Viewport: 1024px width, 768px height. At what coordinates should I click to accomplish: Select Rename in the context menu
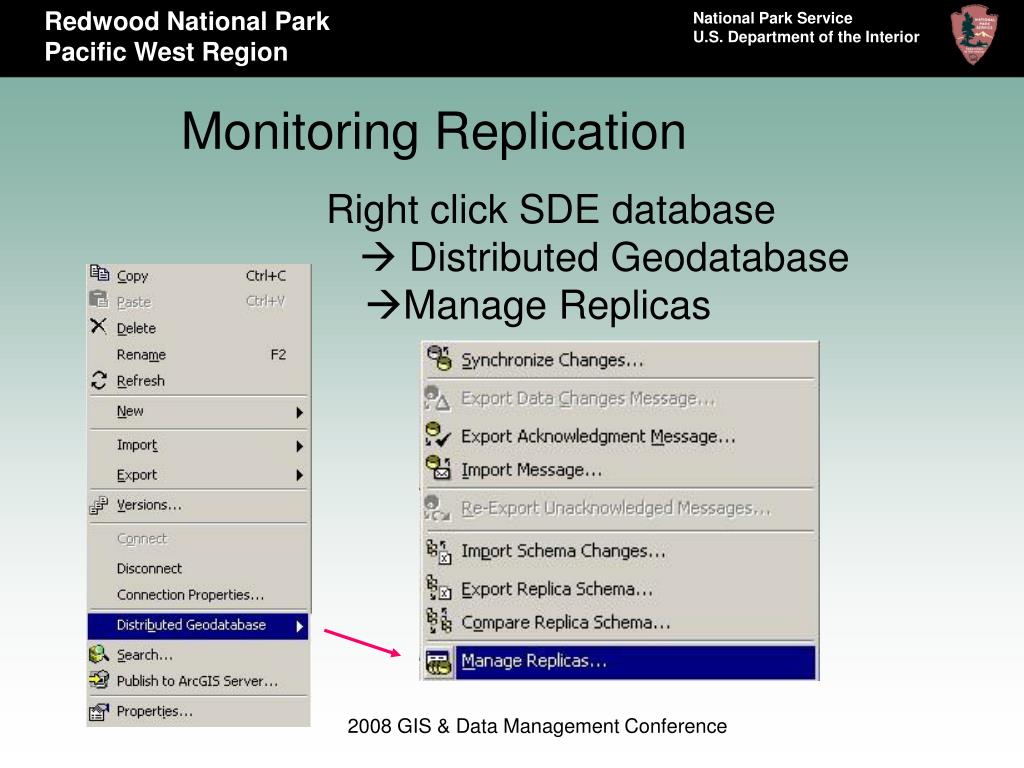[141, 355]
